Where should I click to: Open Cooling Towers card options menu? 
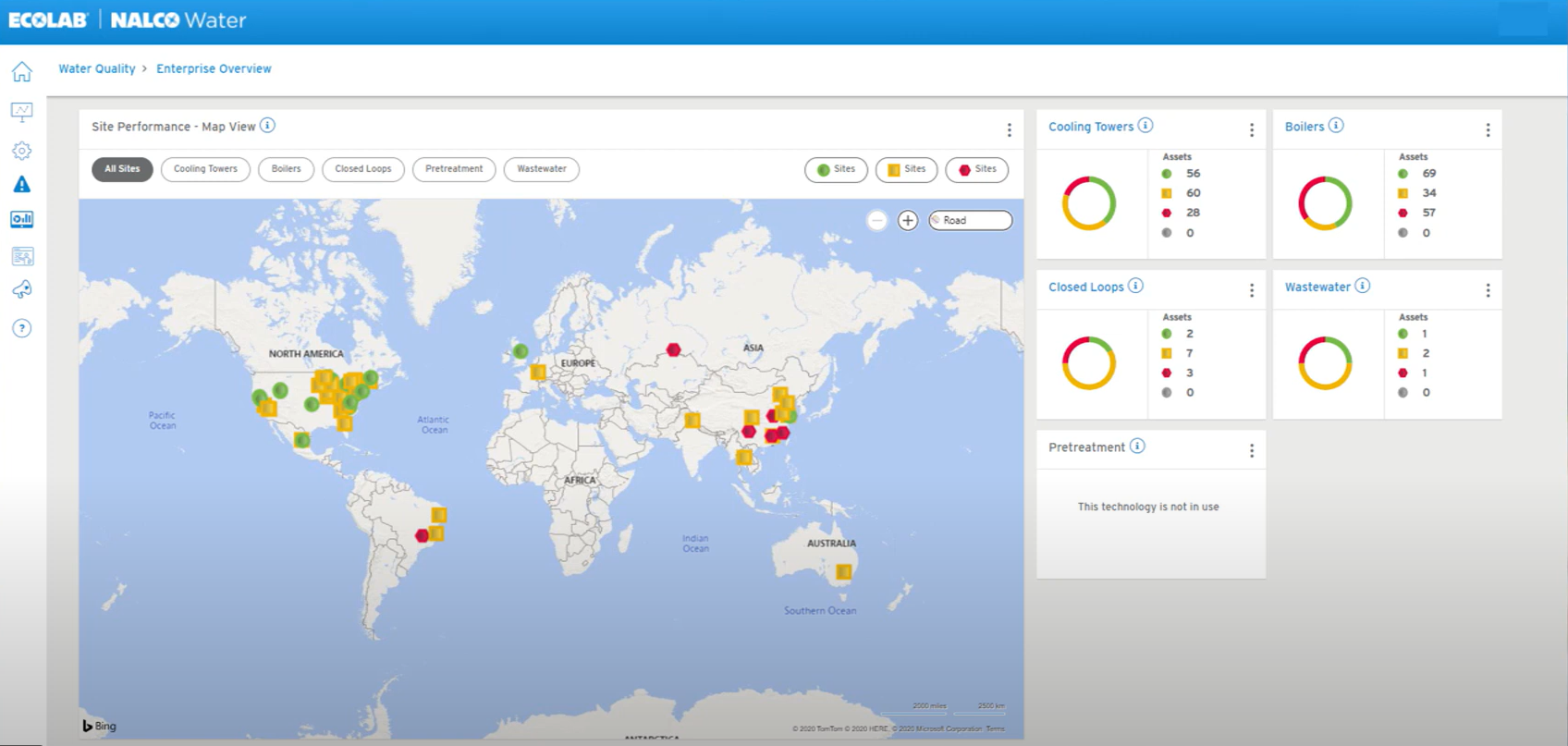[1252, 130]
